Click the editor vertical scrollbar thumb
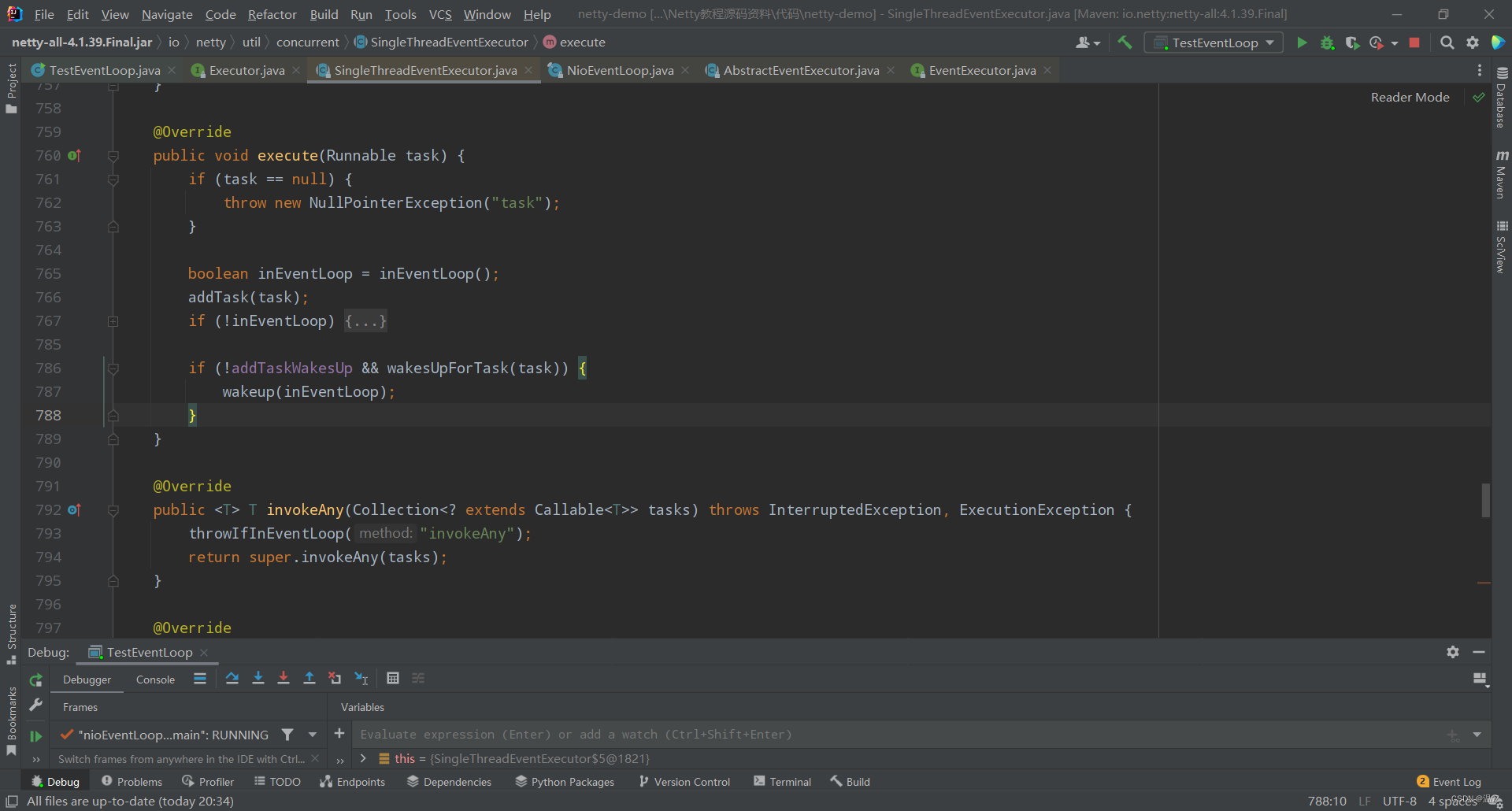 coord(1485,500)
